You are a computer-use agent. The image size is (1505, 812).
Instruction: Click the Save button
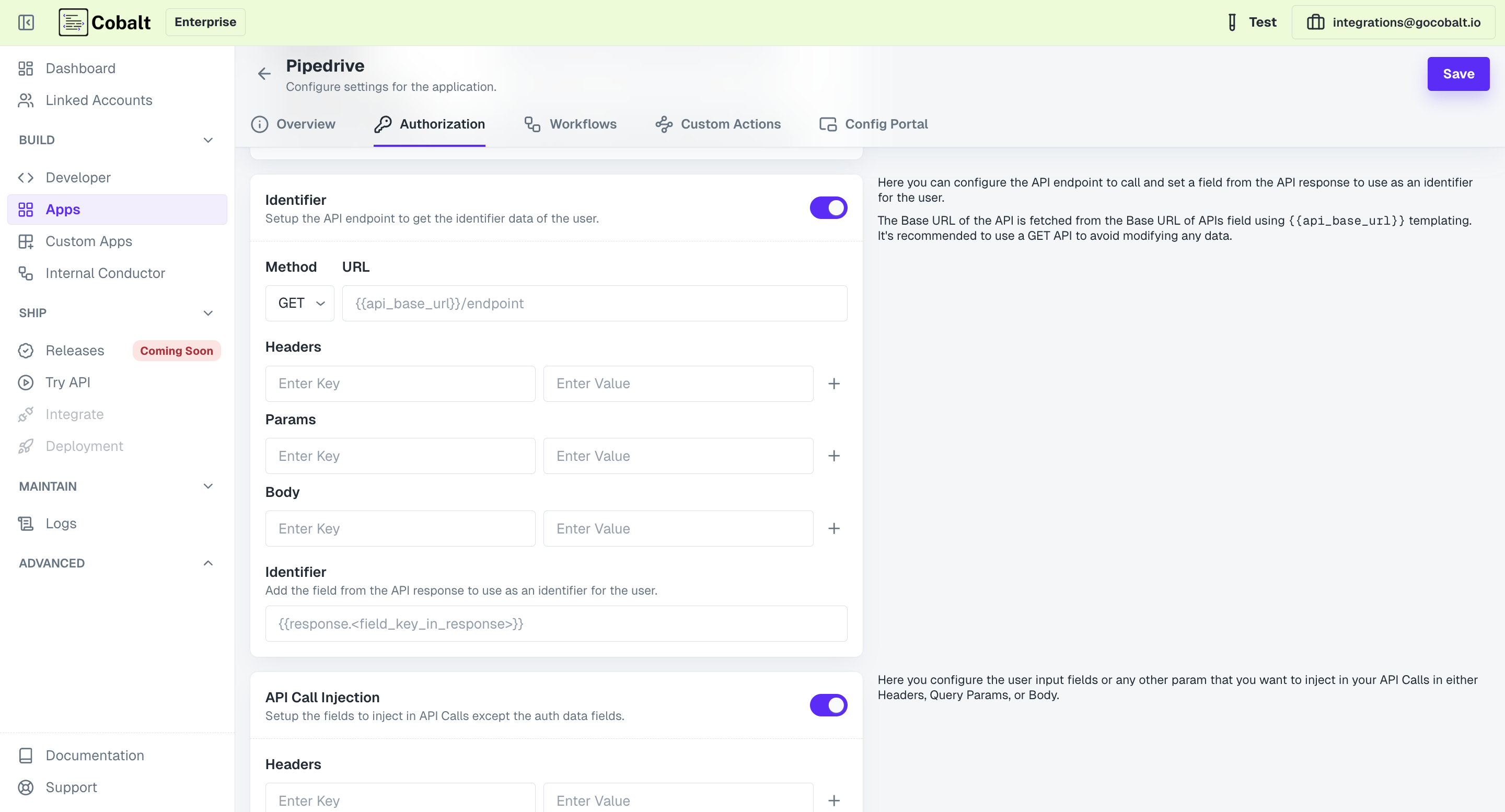(x=1458, y=74)
